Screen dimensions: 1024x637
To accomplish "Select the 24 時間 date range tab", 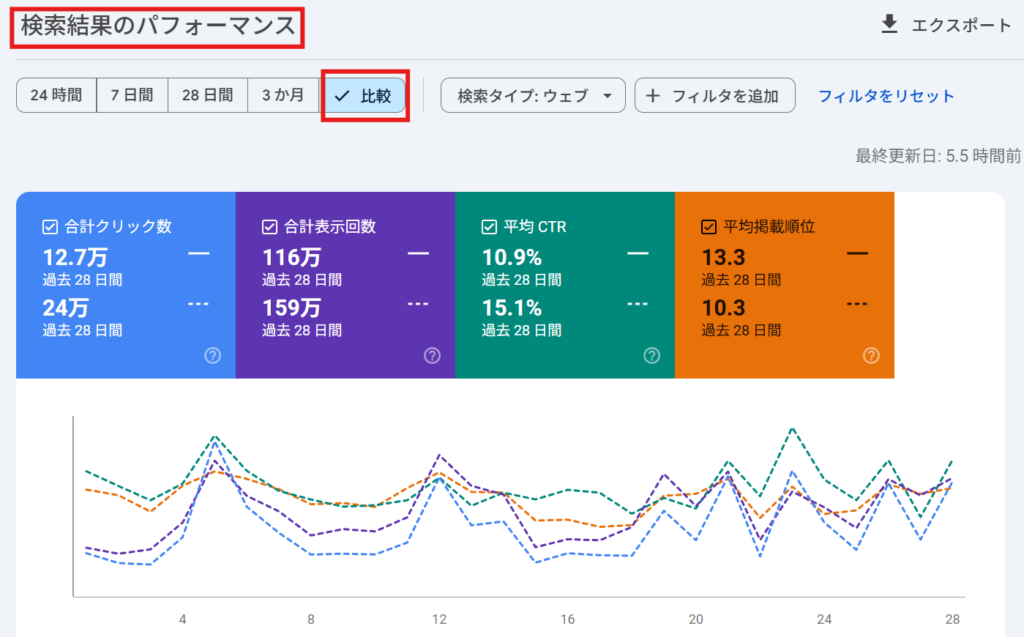I will 56,96.
